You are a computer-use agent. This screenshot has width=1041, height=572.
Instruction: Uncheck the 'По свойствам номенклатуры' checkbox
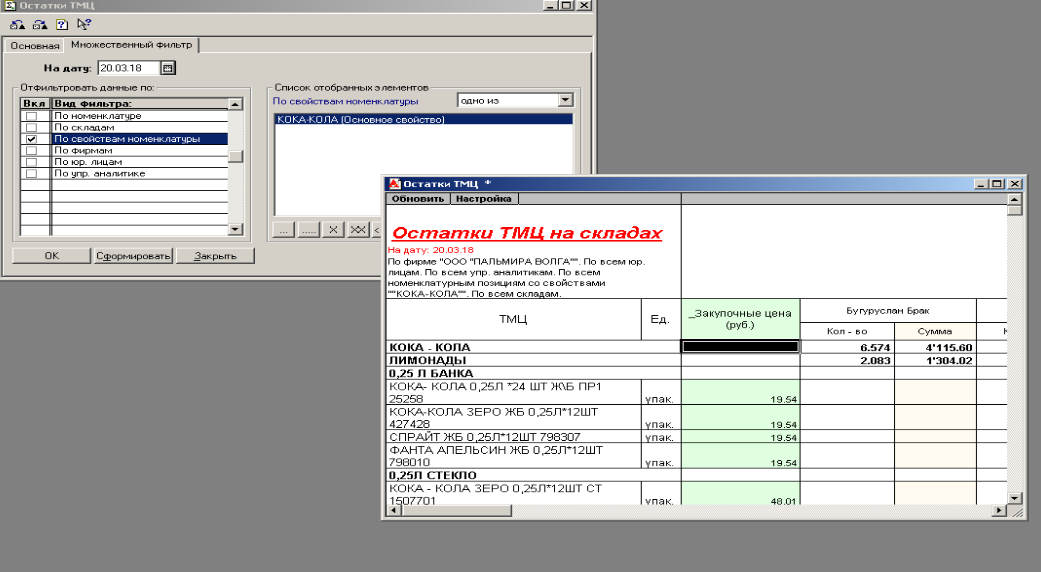pos(31,139)
